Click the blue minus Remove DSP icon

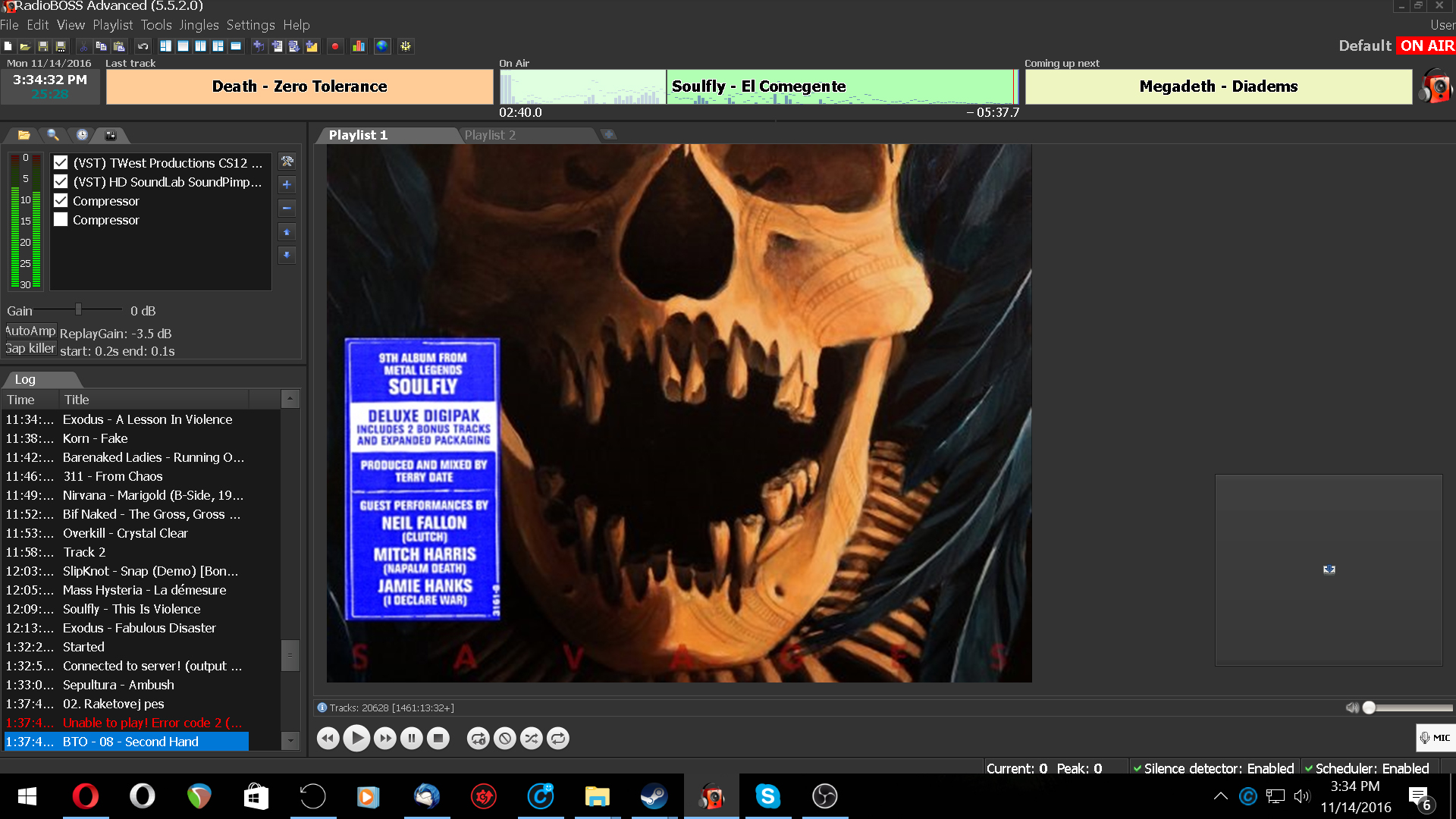[x=287, y=208]
